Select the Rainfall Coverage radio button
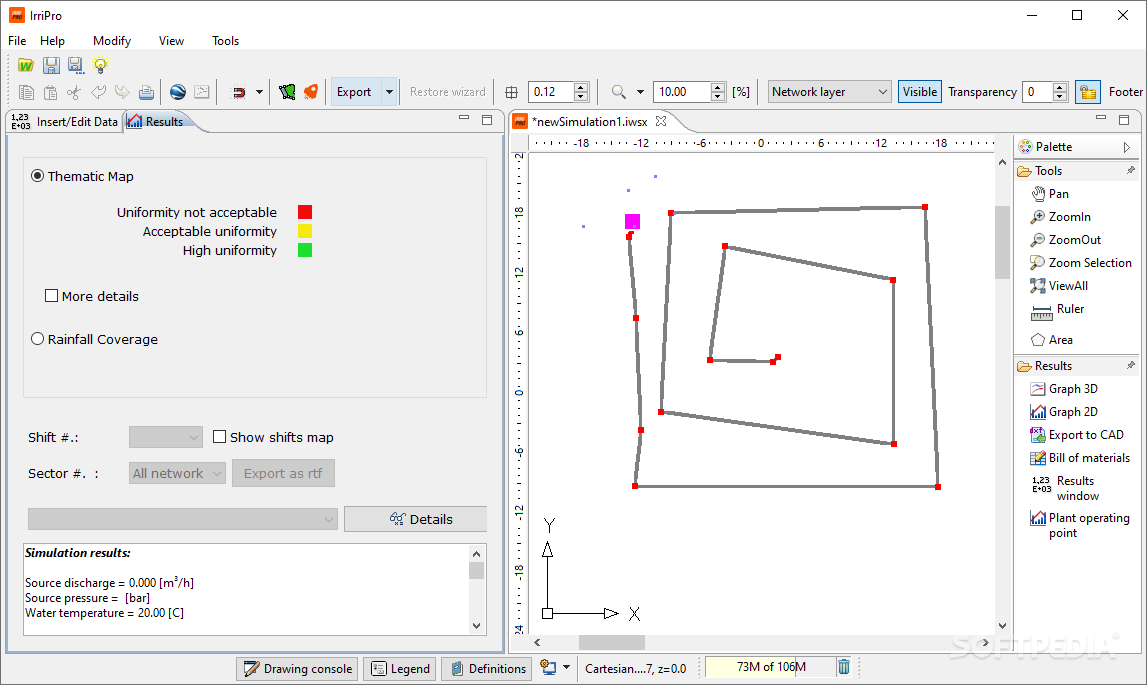 point(37,339)
